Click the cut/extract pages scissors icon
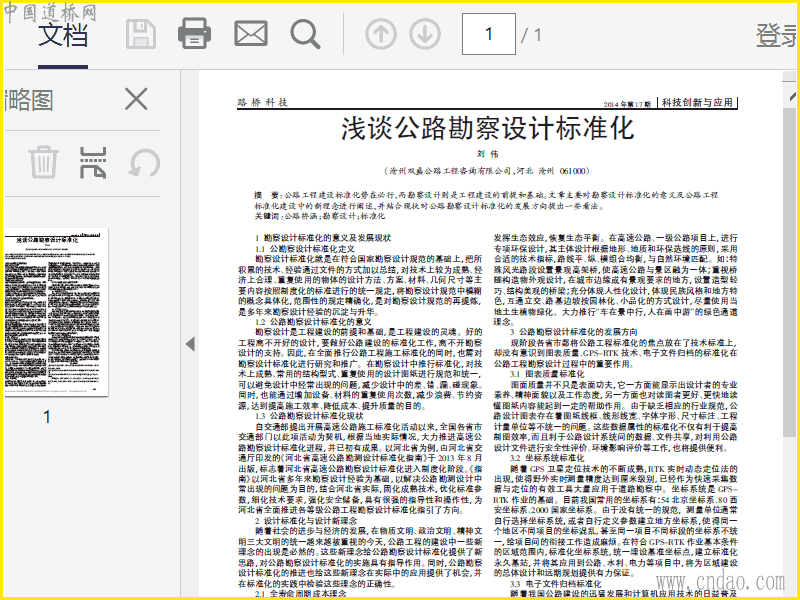The image size is (800, 600). (x=93, y=162)
